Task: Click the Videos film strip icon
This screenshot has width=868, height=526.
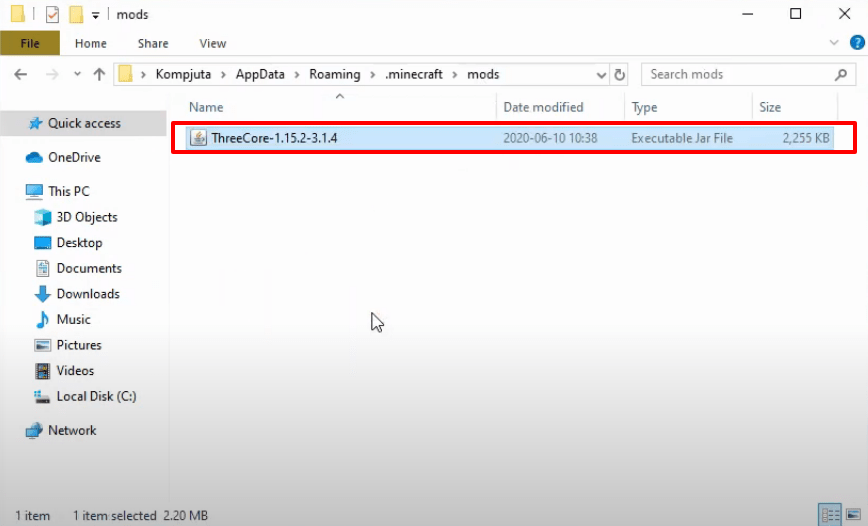Action: click(x=43, y=371)
